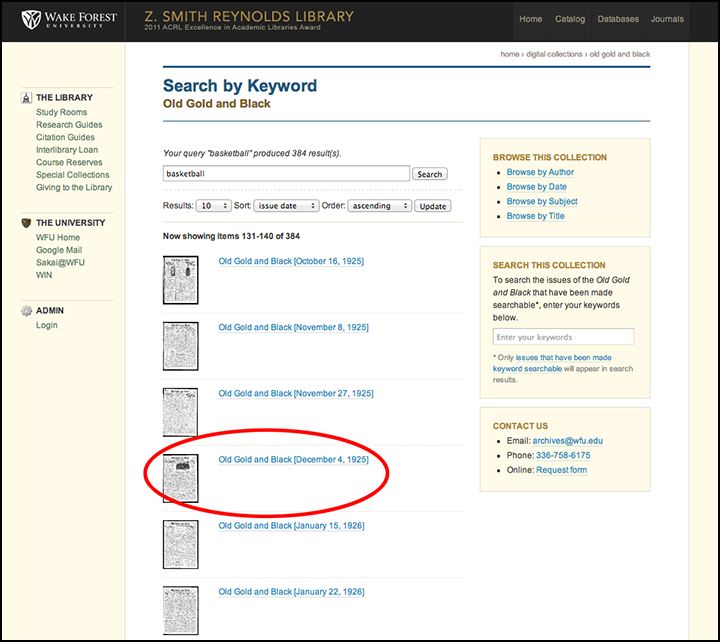Click the basketball keyword search field

pyautogui.click(x=286, y=174)
